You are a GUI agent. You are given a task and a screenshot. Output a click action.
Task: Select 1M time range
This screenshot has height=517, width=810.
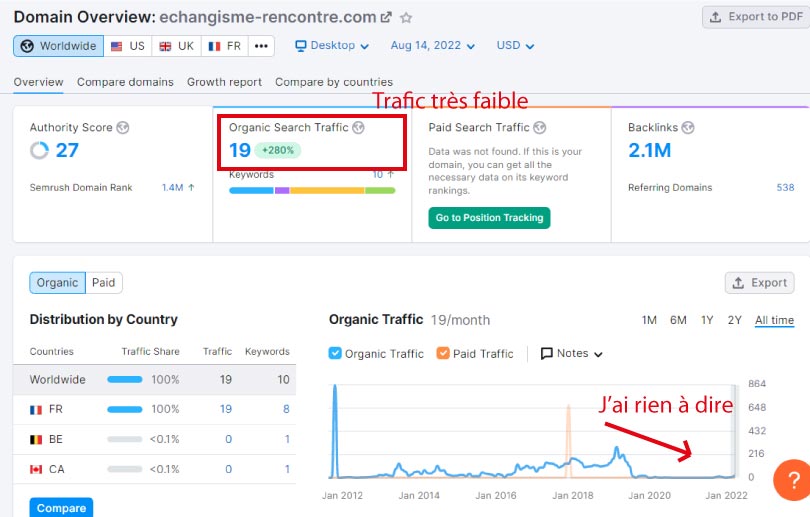click(x=649, y=320)
